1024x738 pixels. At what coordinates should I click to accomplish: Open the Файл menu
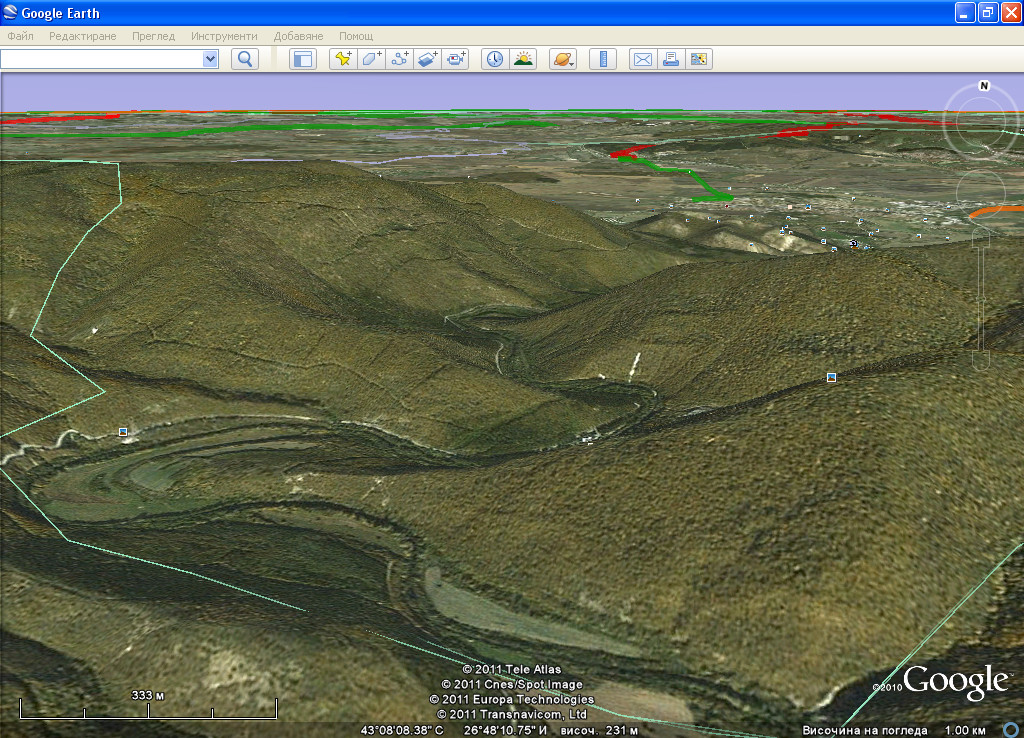click(x=20, y=36)
